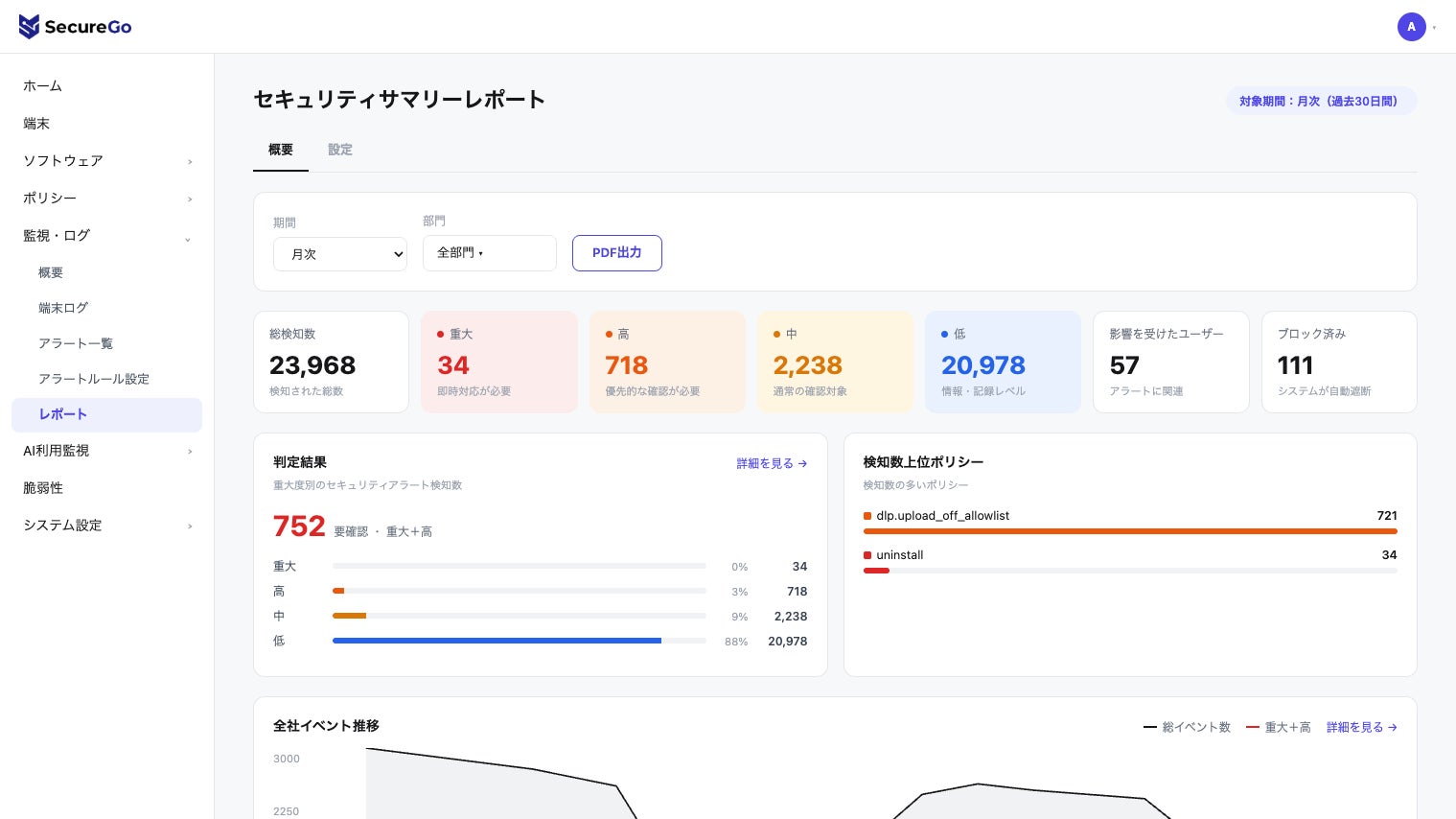Open the 部門 dropdown showing 全部門
The image size is (1456, 819).
(490, 253)
